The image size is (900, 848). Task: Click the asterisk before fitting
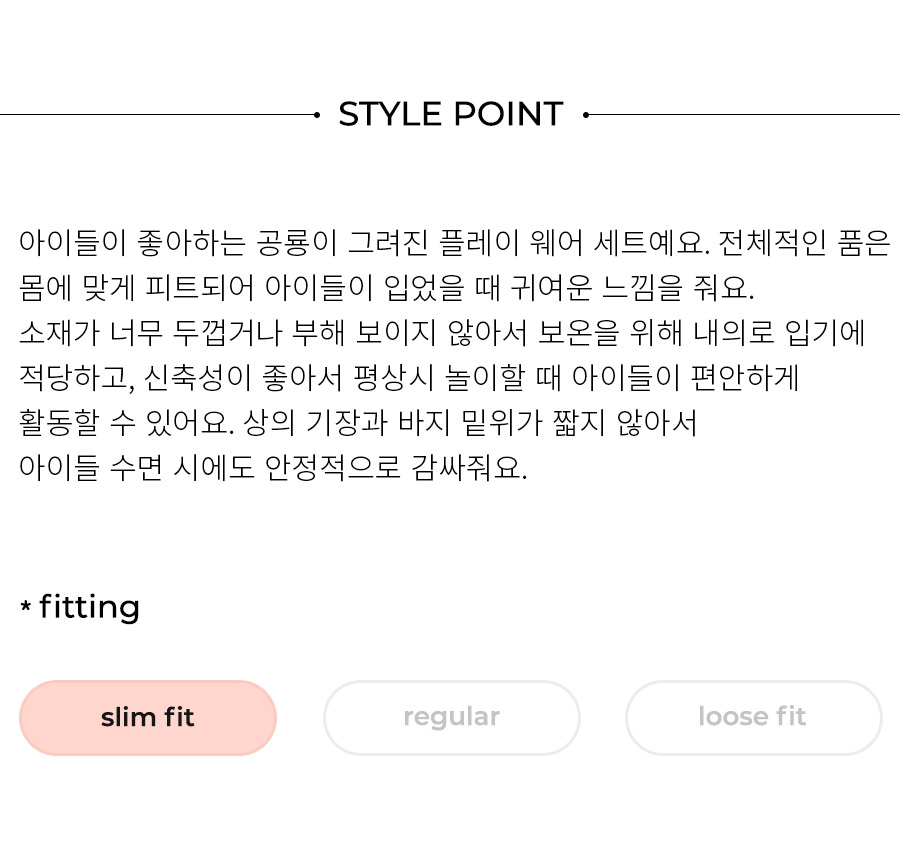coord(25,606)
